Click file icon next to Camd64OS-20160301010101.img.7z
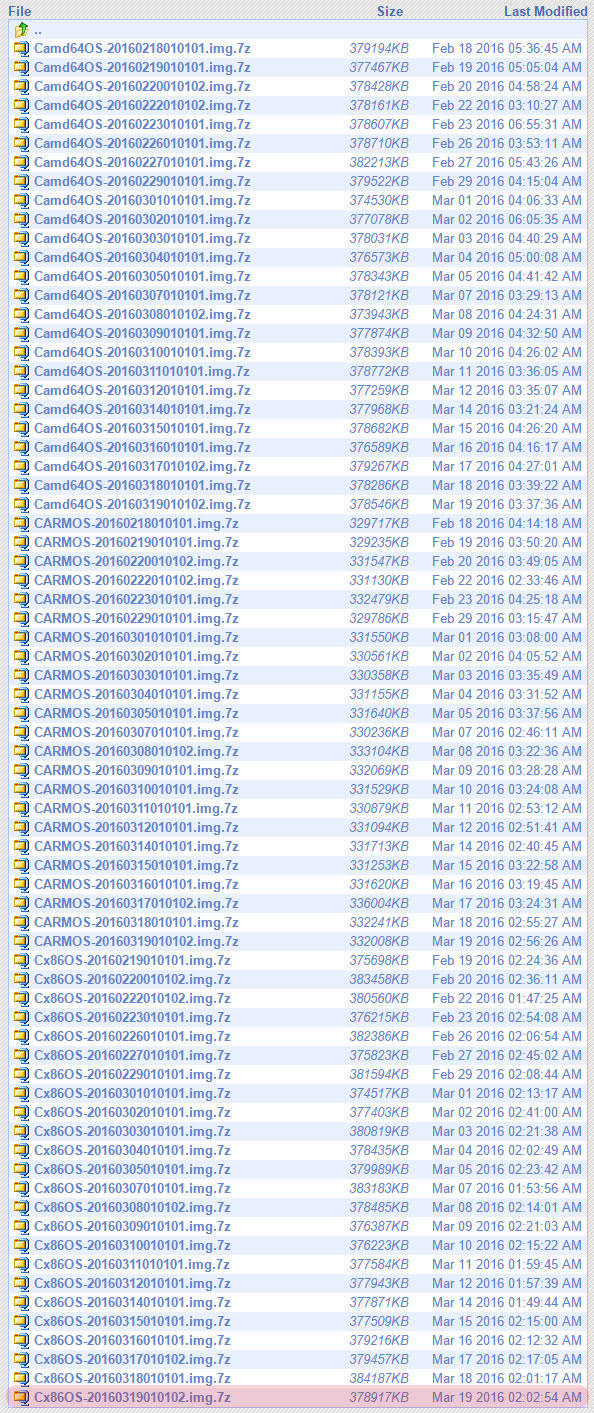 click(21, 200)
